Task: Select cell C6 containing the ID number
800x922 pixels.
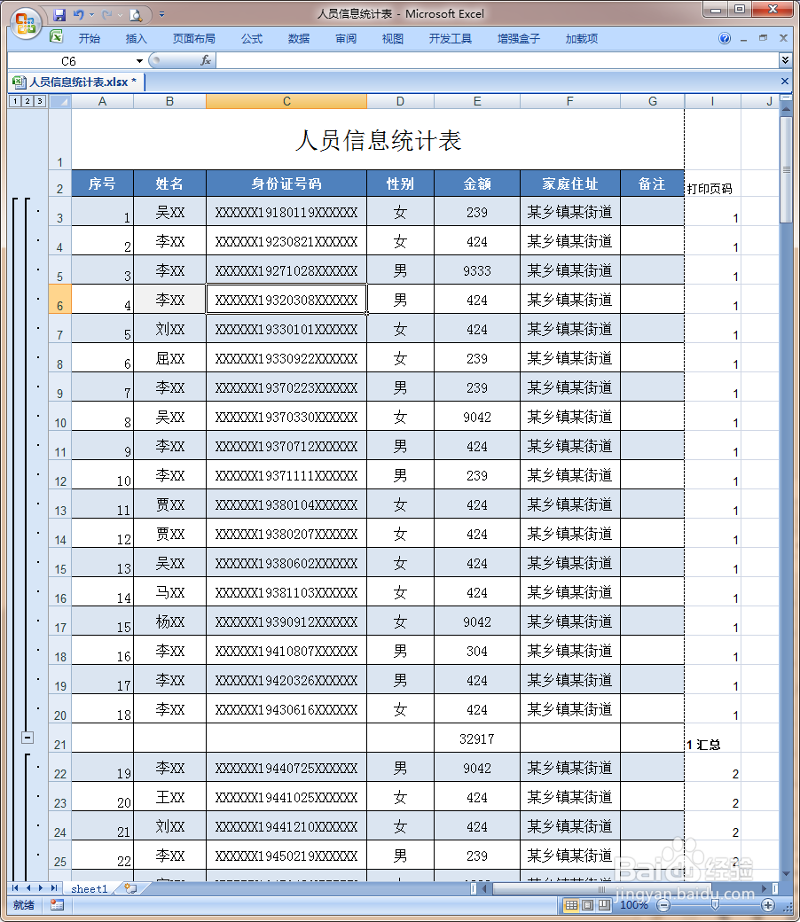Action: pyautogui.click(x=286, y=299)
